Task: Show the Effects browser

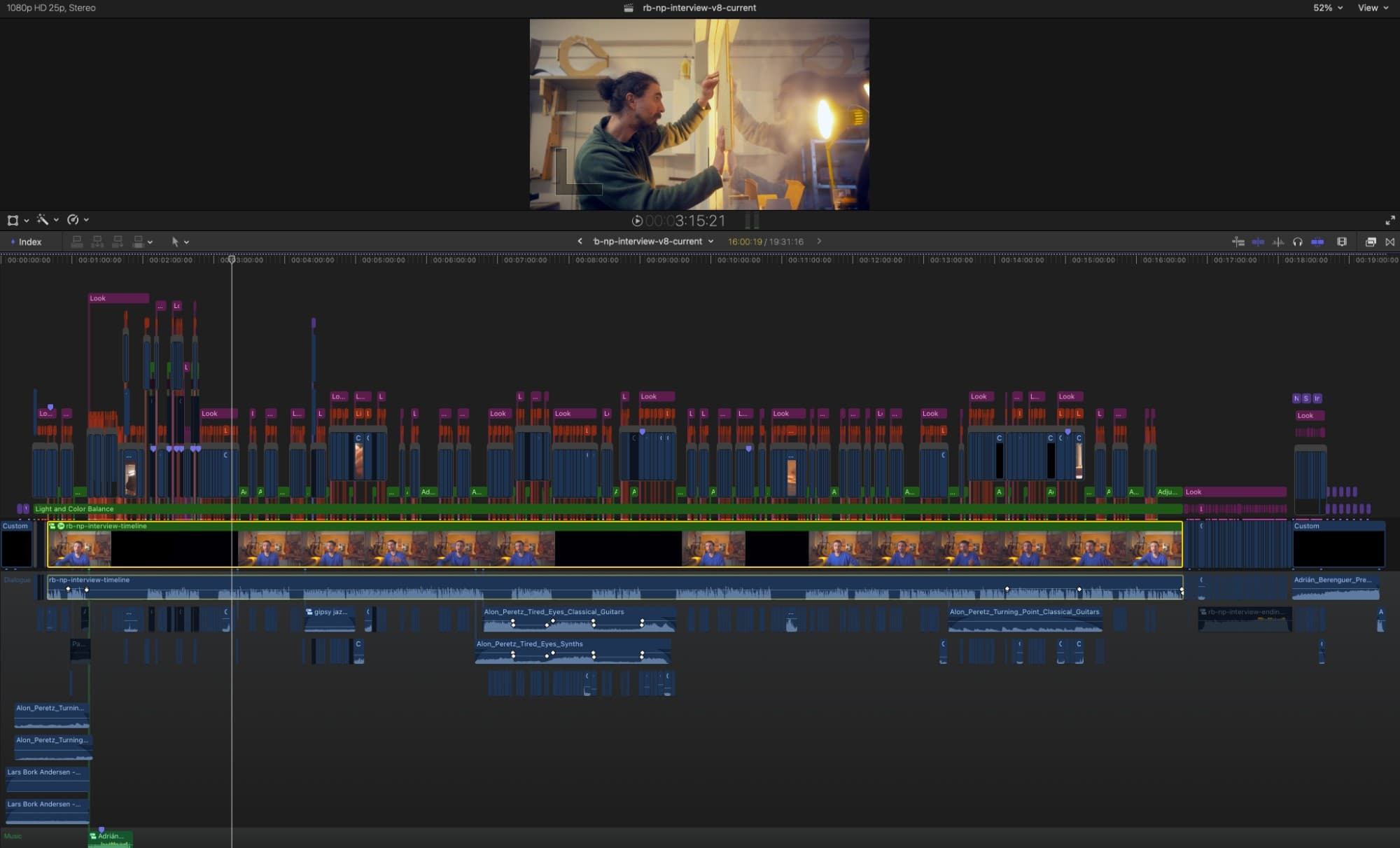Action: [x=1371, y=242]
